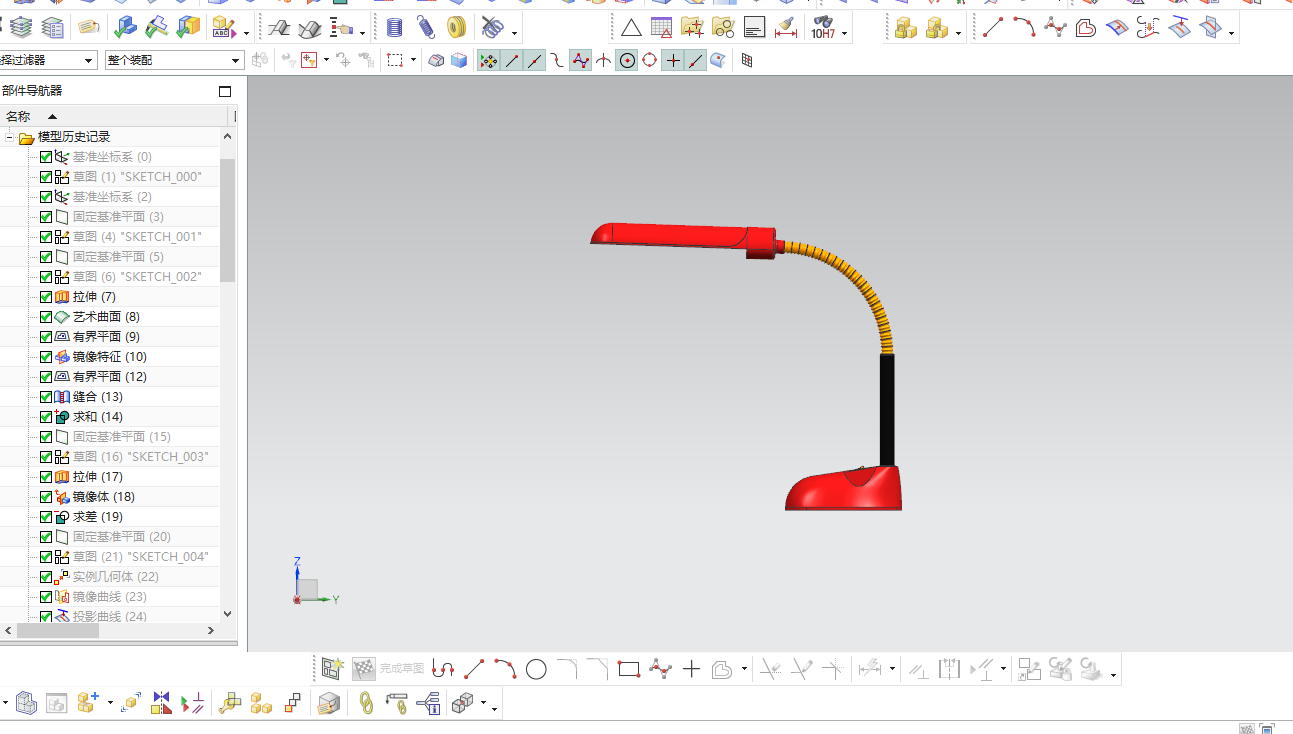Select the spring coil tool icon

[427, 28]
